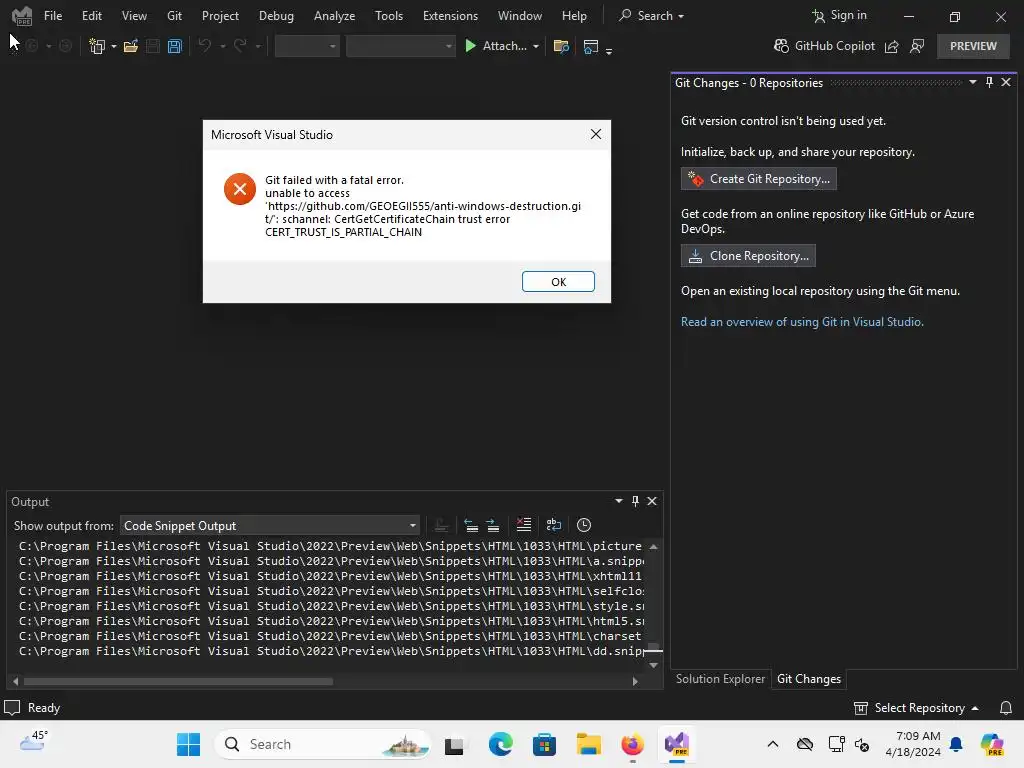Open Git overview link
The height and width of the screenshot is (768, 1024).
point(802,322)
